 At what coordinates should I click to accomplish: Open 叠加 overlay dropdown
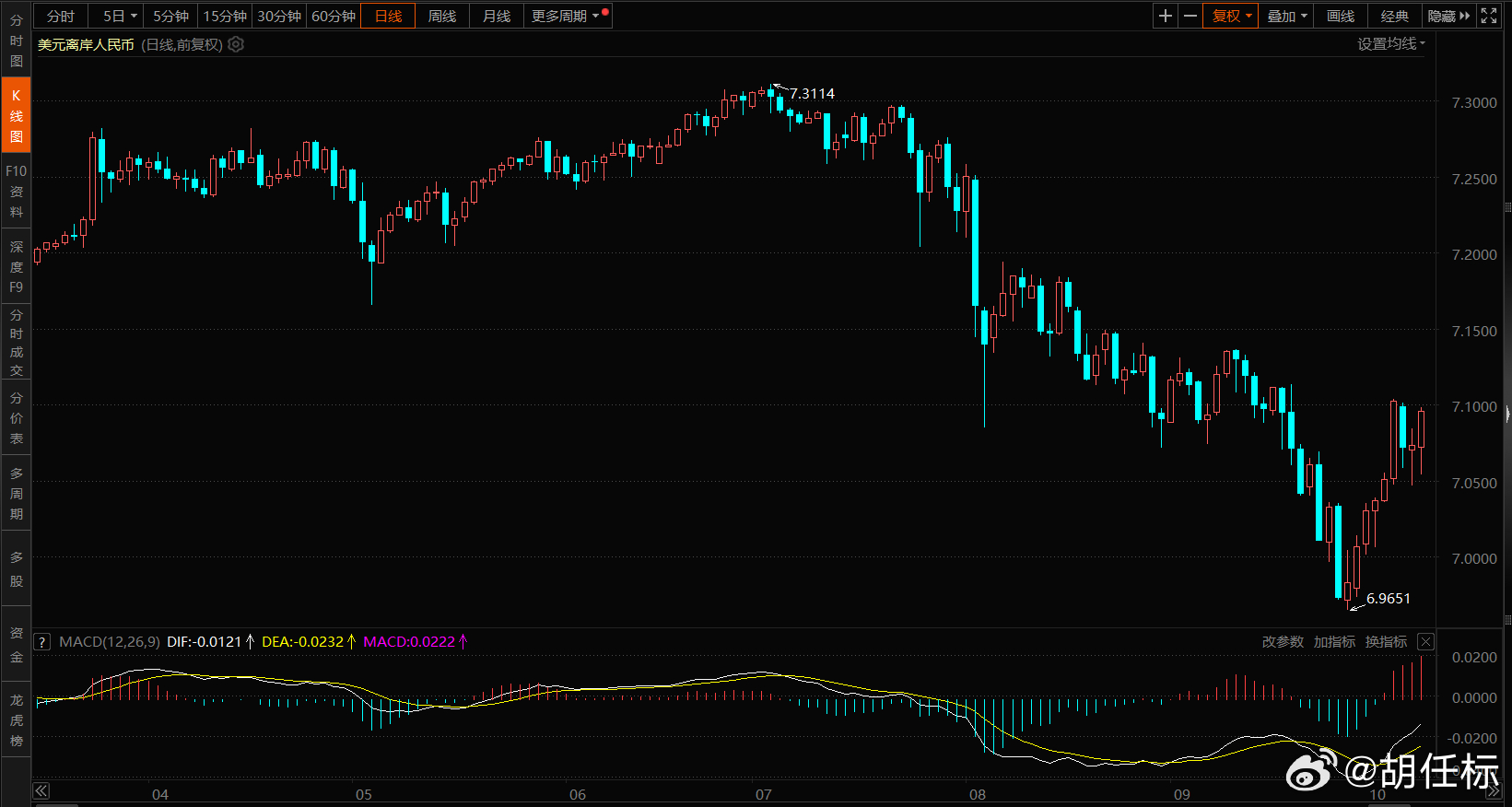(1286, 16)
